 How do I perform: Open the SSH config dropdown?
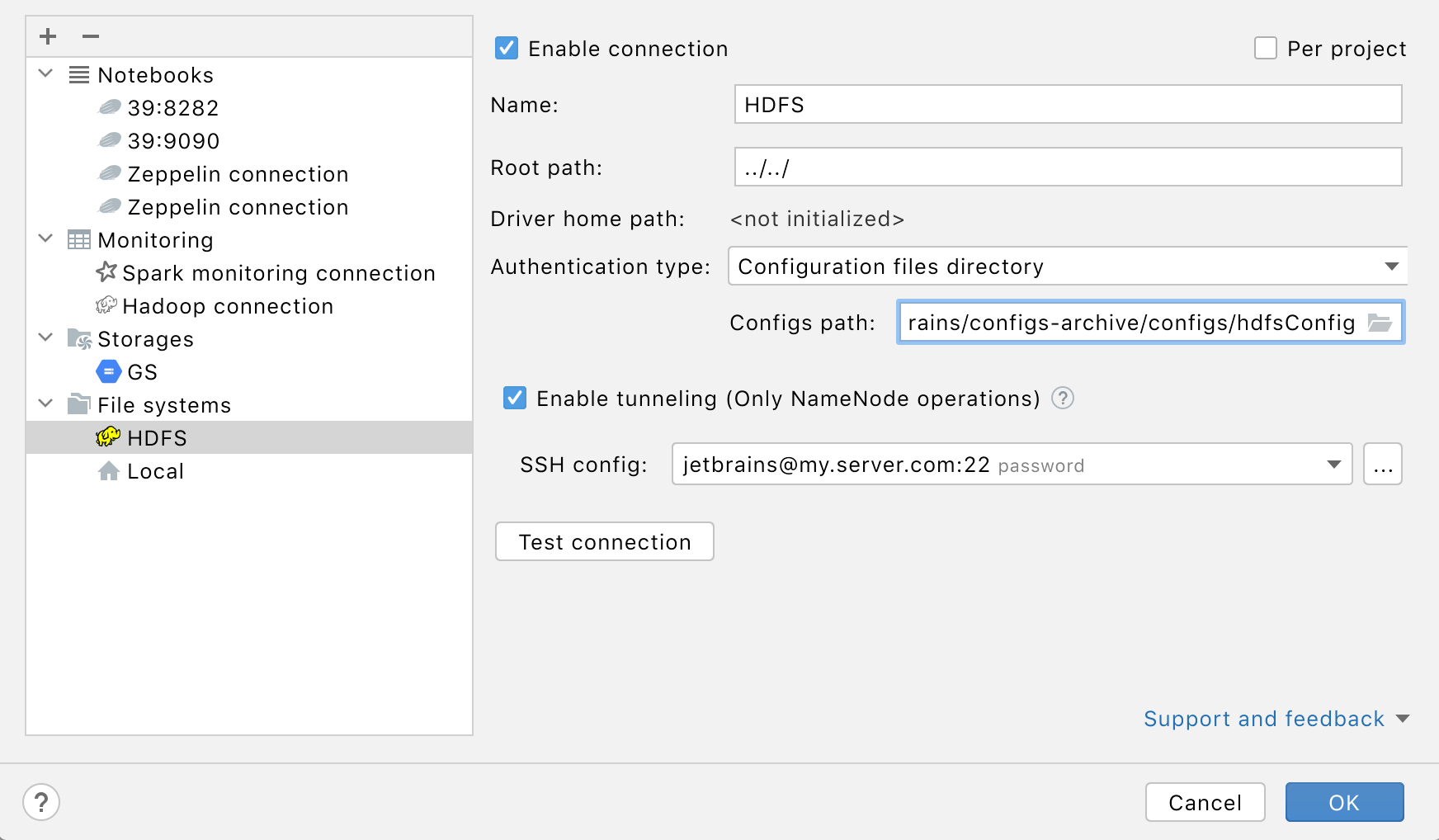(x=1334, y=465)
